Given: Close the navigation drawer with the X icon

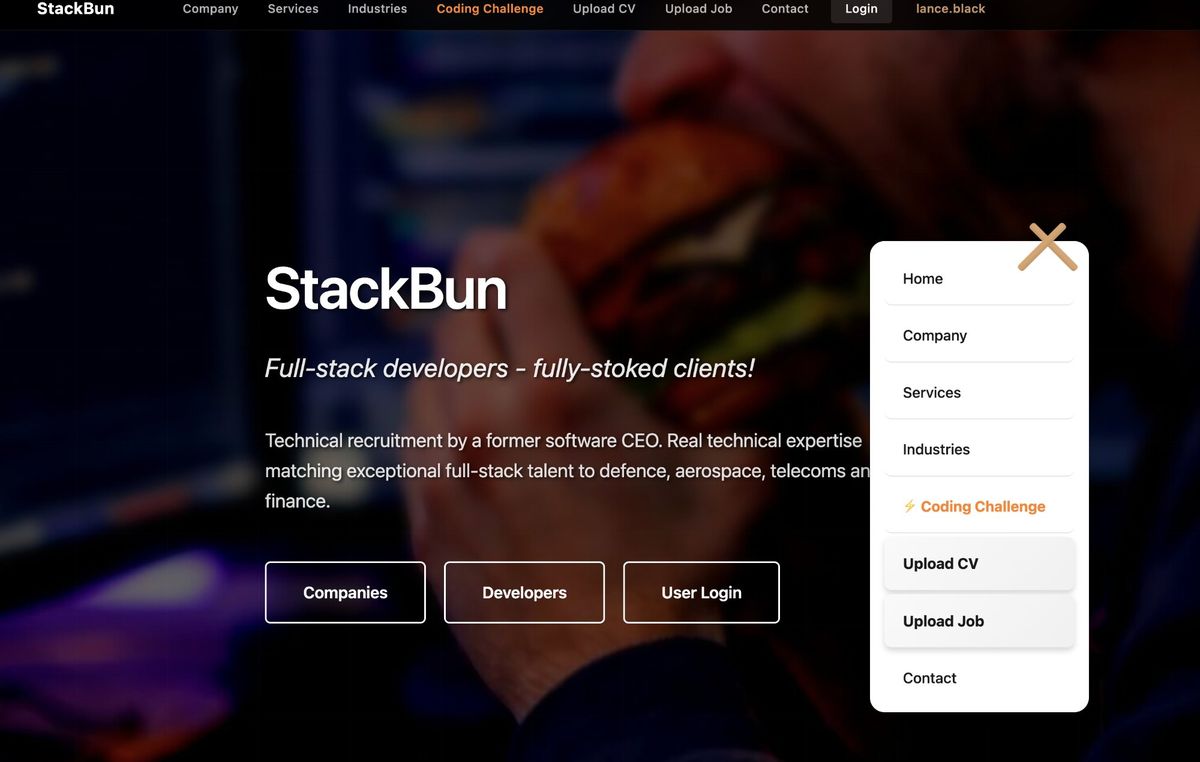Looking at the screenshot, I should (1048, 245).
